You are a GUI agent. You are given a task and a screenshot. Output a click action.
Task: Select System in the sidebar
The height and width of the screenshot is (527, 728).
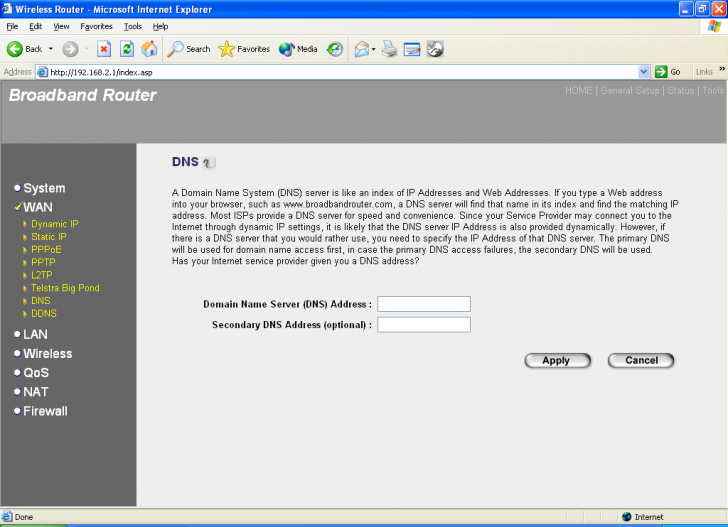44,188
